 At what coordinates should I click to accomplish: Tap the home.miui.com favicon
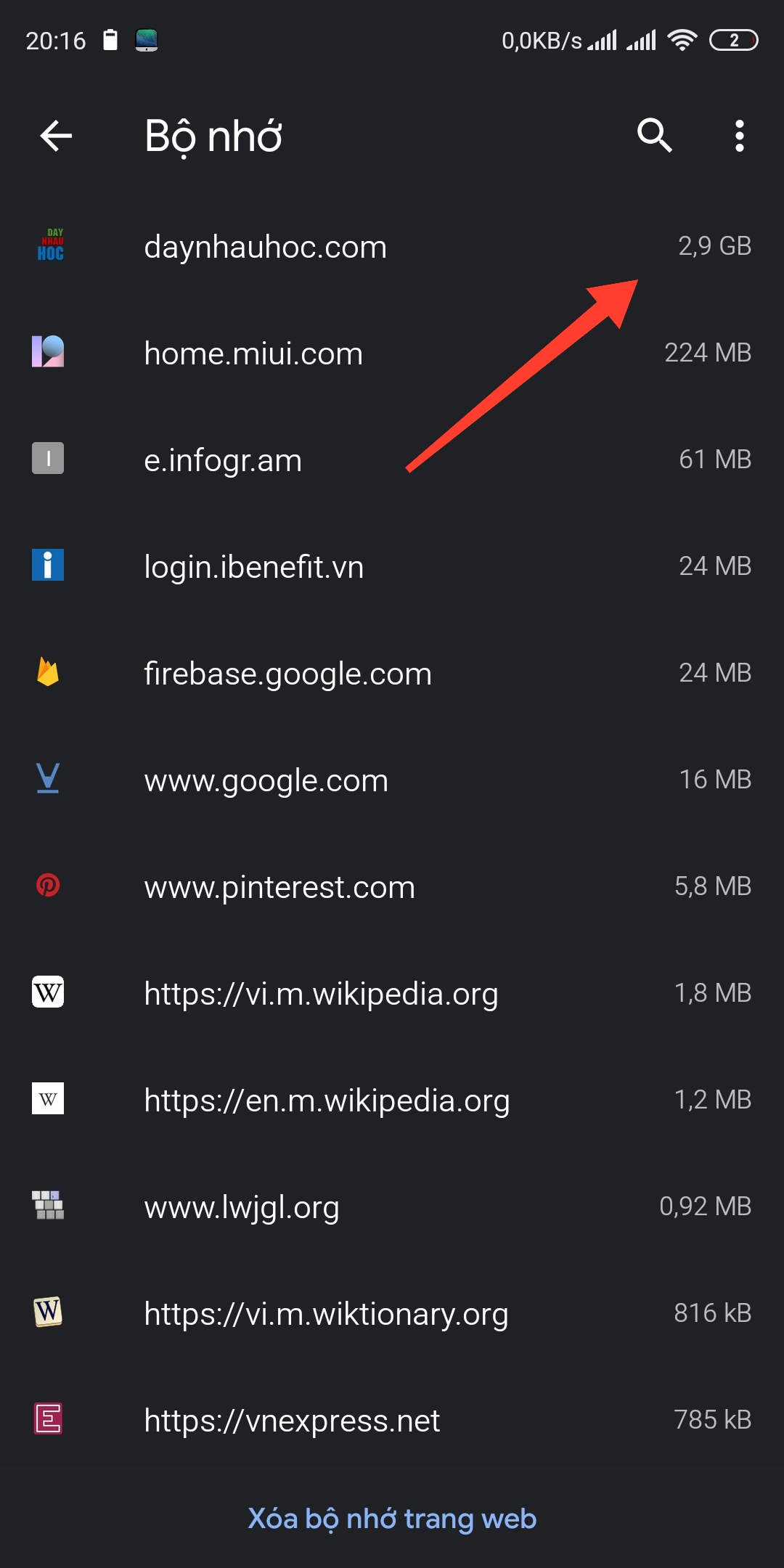click(48, 351)
